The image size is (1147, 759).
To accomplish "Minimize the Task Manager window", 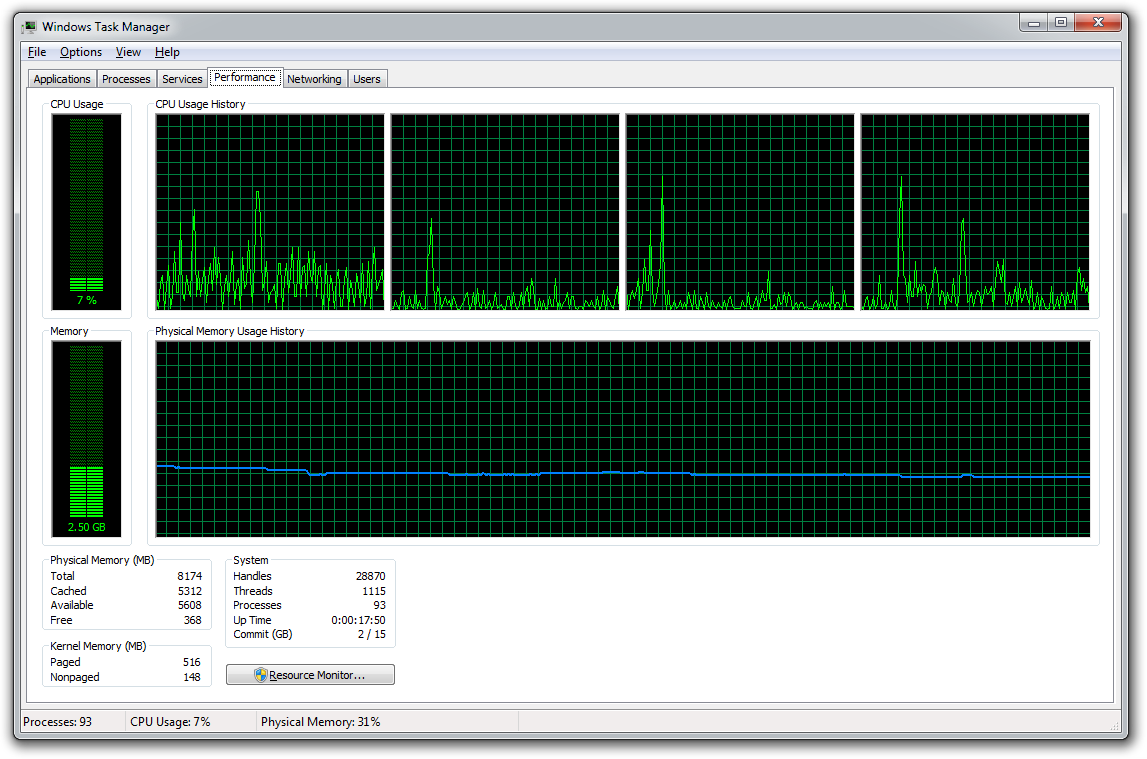I will tap(1034, 23).
